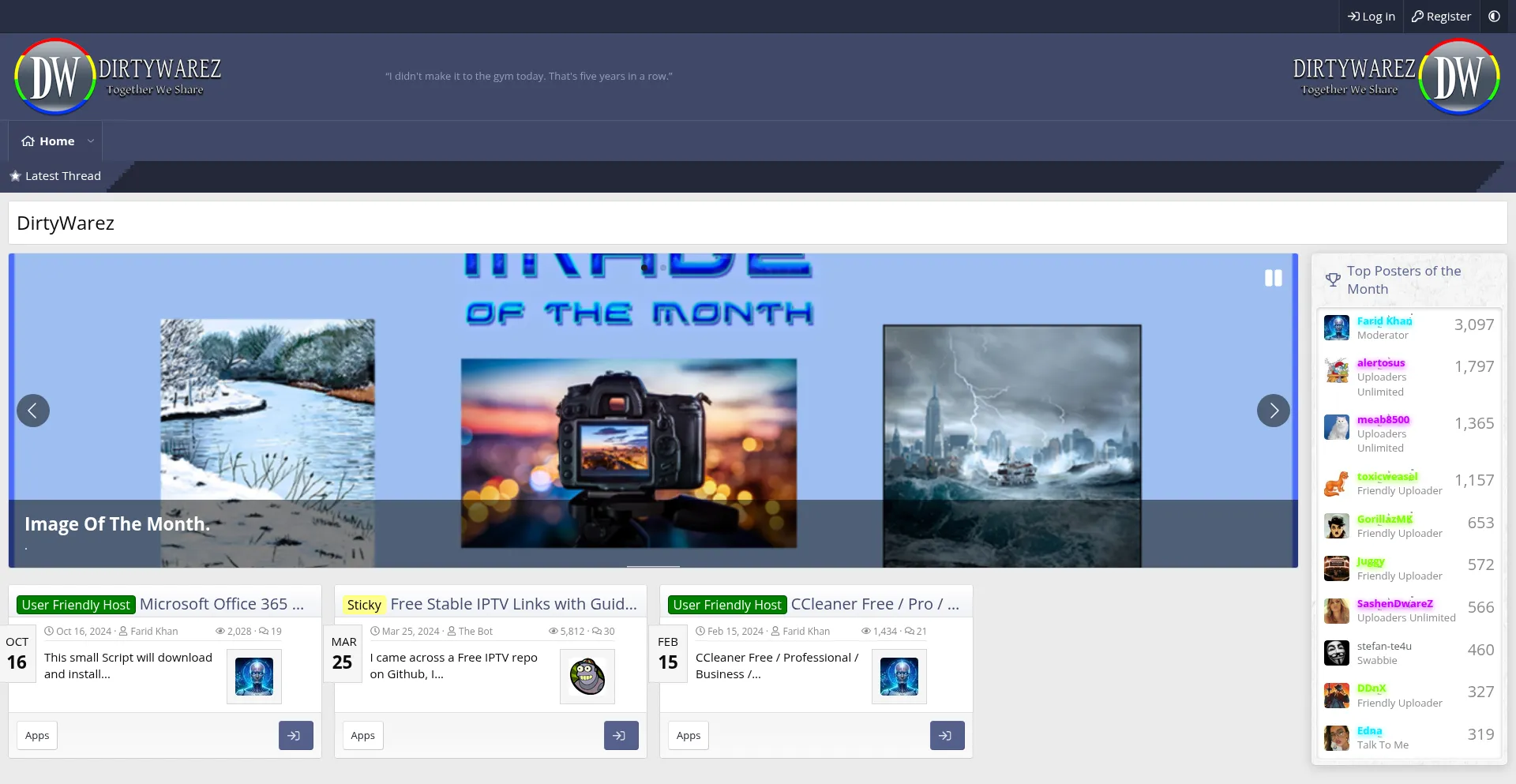Open Edna avatar in Top Posters
1516x784 pixels.
click(1337, 738)
